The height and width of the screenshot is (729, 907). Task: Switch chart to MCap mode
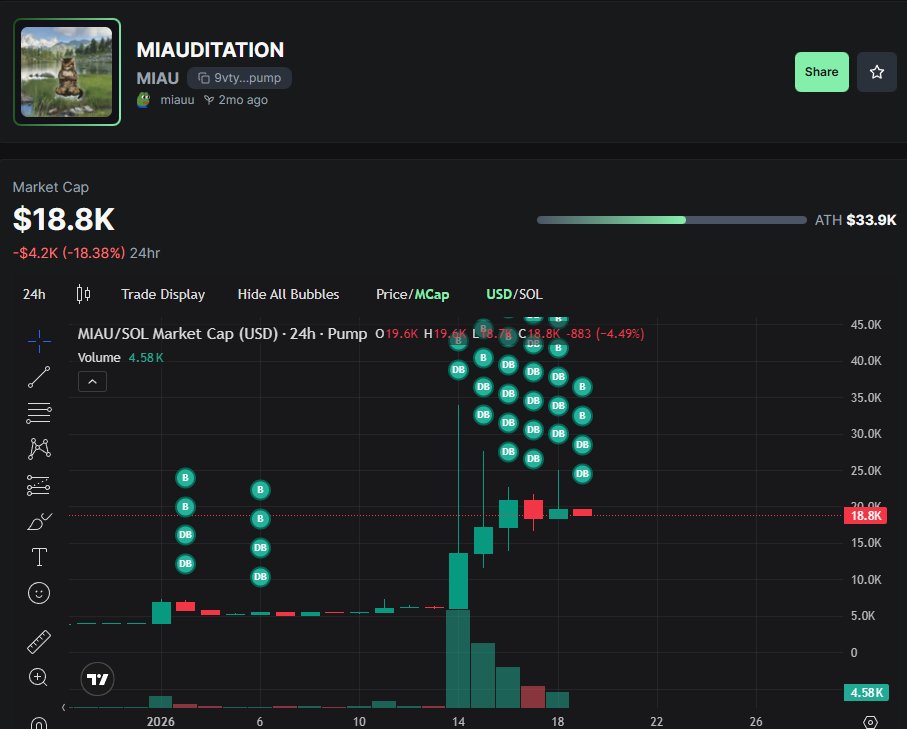(432, 294)
